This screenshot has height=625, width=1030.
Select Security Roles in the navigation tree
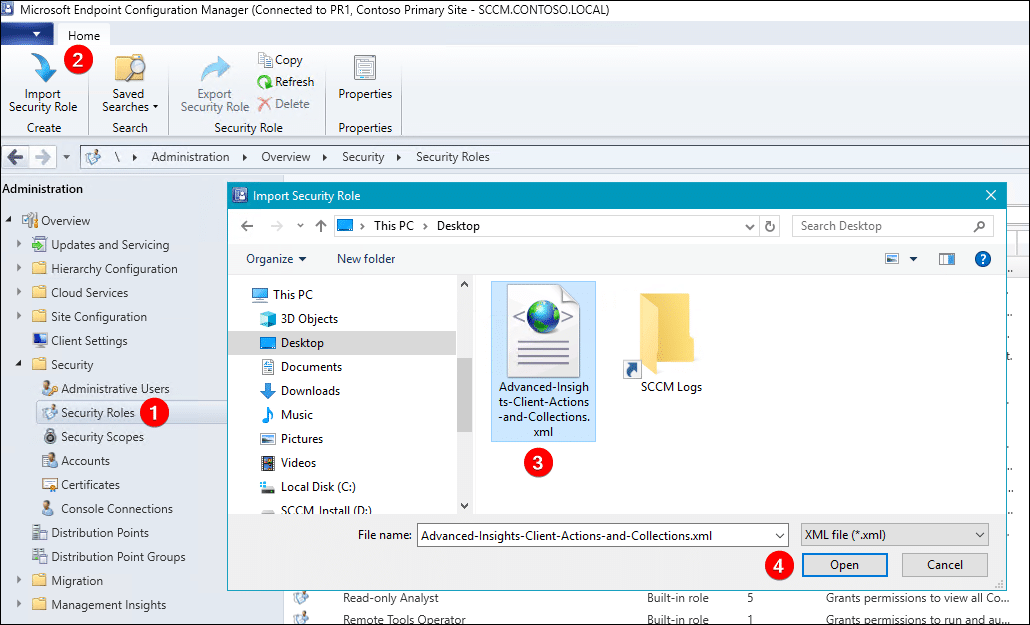tap(97, 413)
